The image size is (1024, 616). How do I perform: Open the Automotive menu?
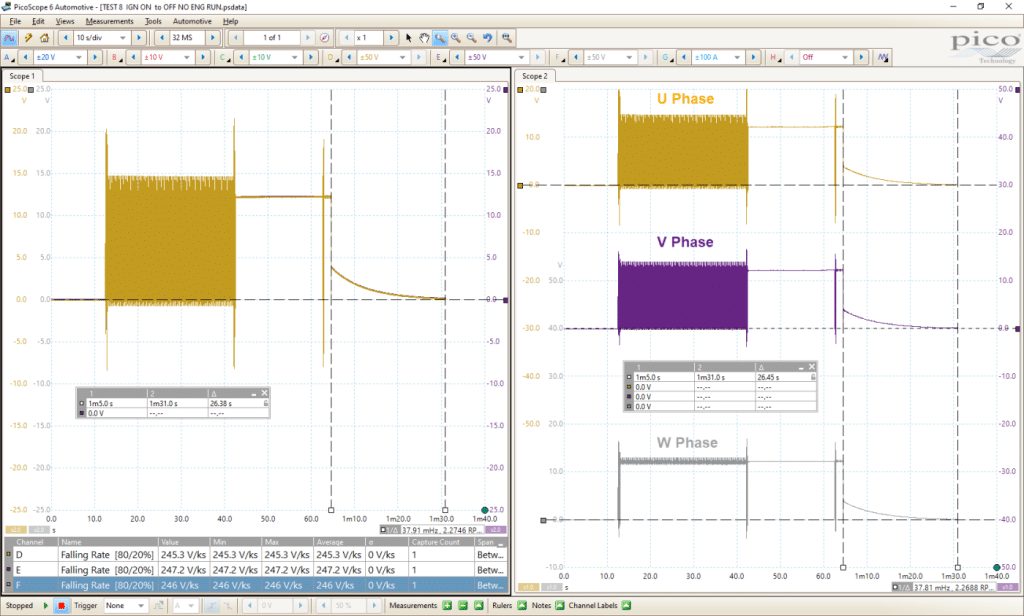point(192,21)
